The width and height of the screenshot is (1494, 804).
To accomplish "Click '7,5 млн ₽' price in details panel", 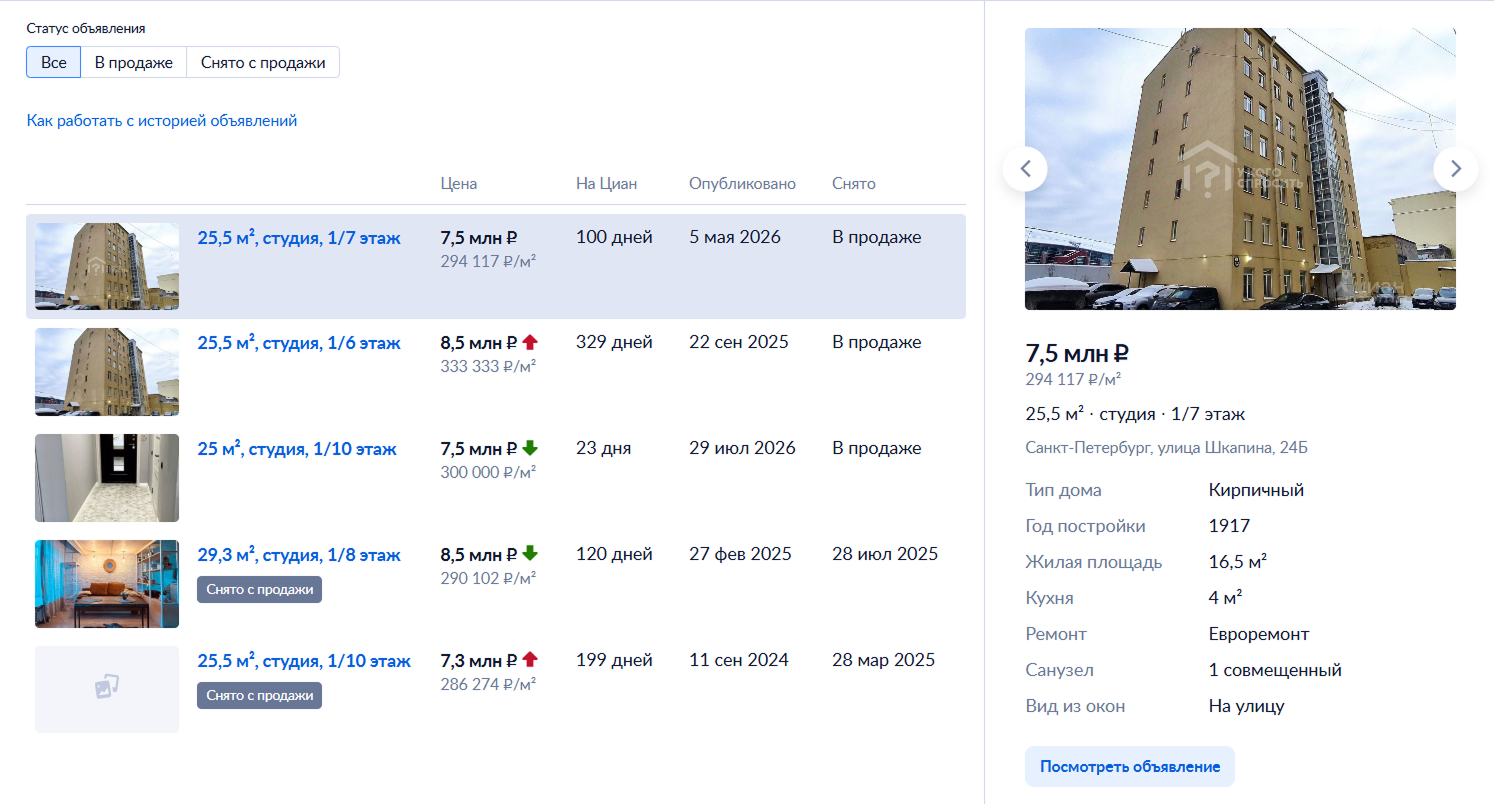I will click(1077, 353).
